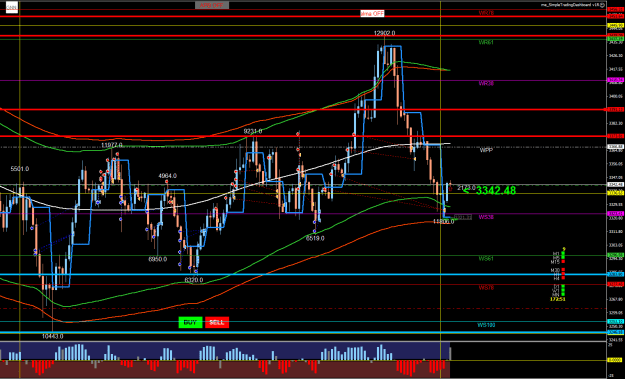
Task: Select the WS100 pivot level label
Action: pos(486,325)
